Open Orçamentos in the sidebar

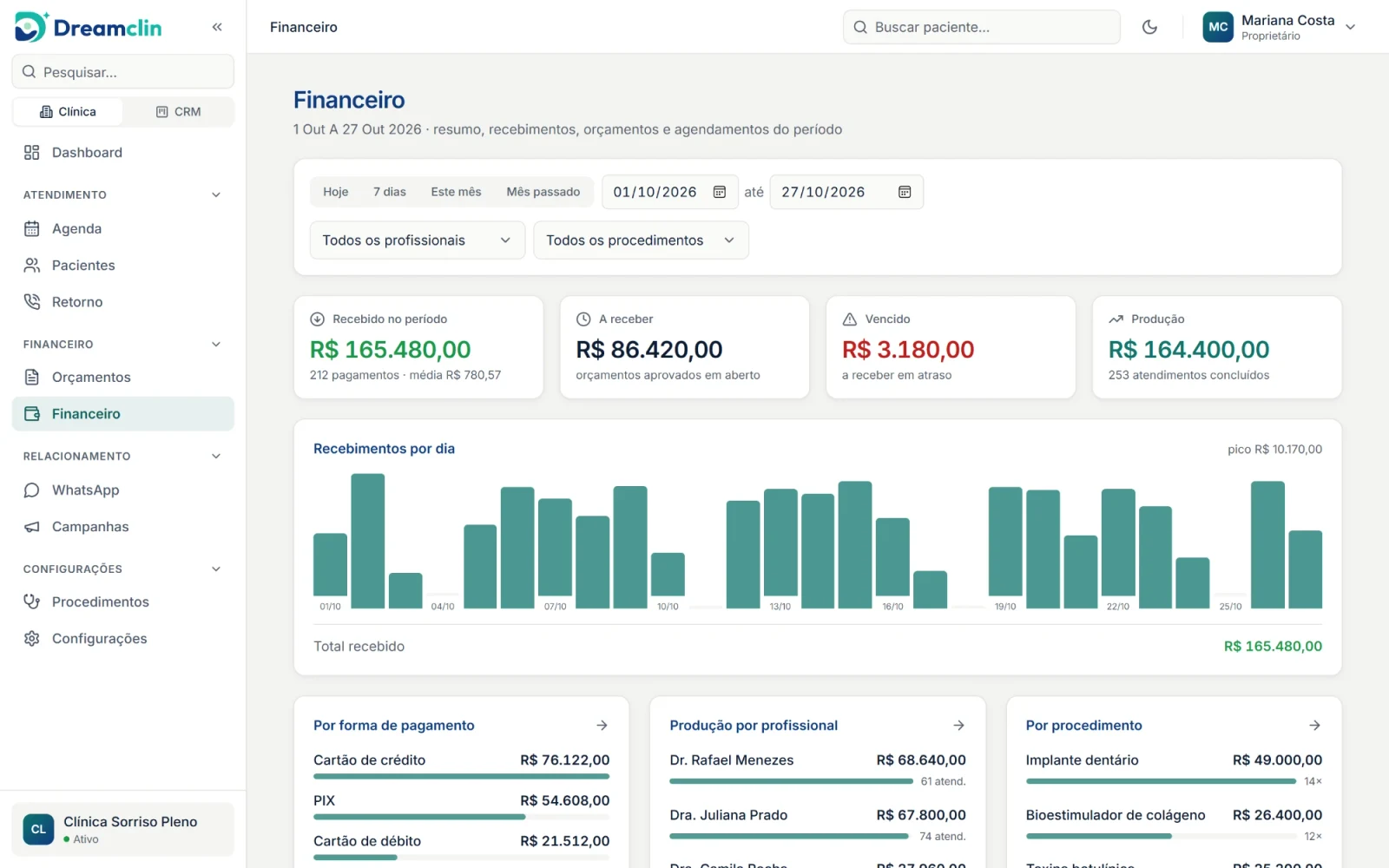tap(122, 377)
